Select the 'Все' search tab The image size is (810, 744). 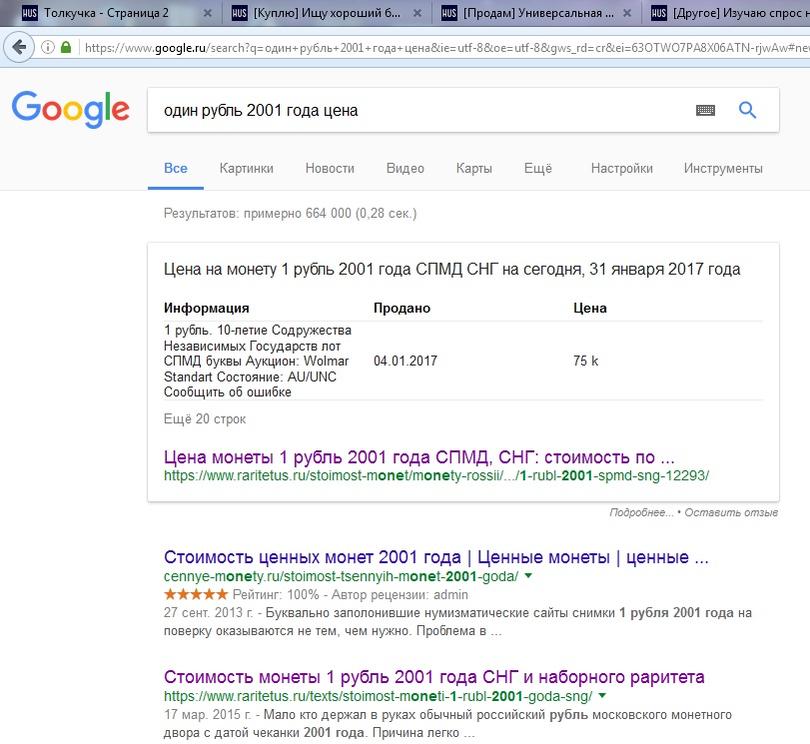(176, 168)
